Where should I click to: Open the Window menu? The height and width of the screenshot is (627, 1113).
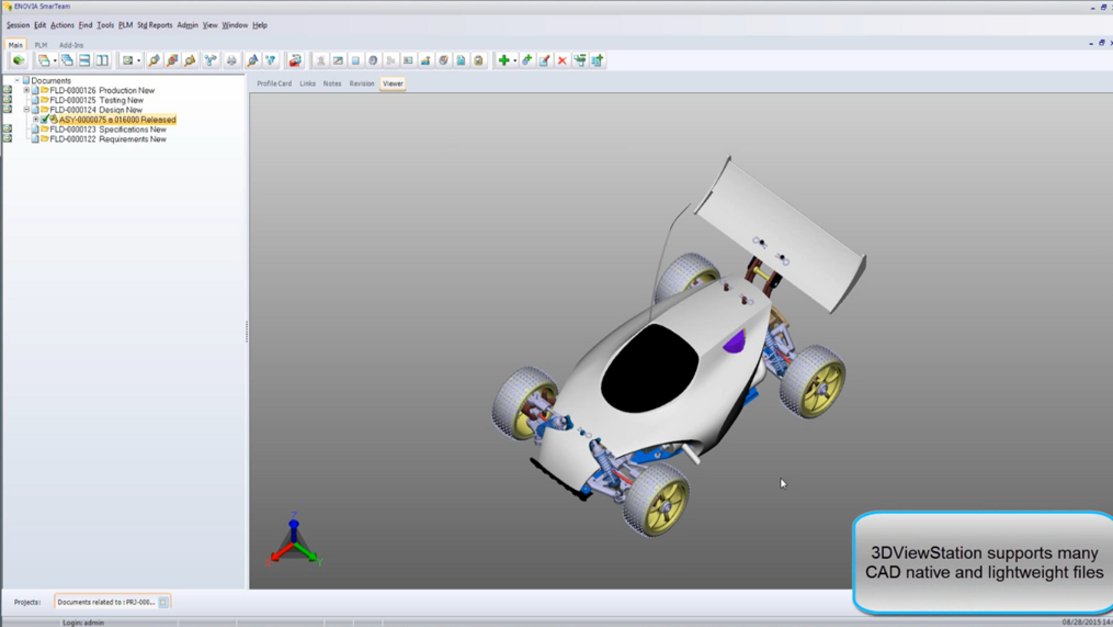(x=235, y=25)
